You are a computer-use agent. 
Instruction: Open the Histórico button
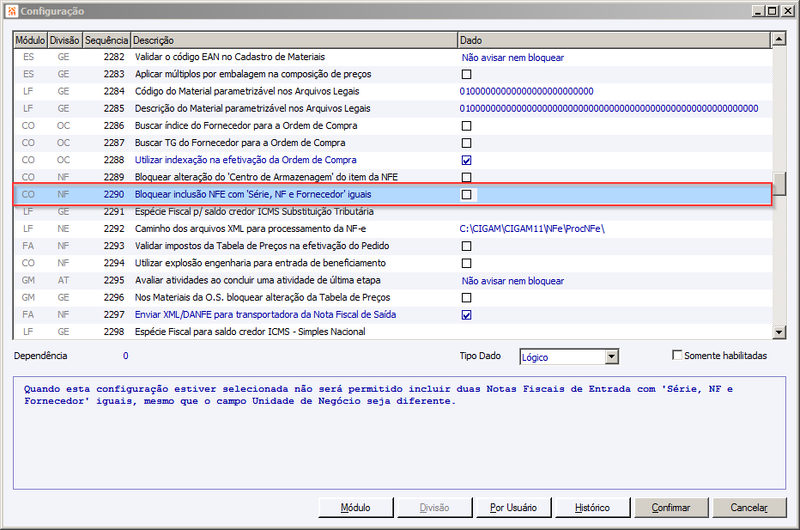(x=592, y=508)
